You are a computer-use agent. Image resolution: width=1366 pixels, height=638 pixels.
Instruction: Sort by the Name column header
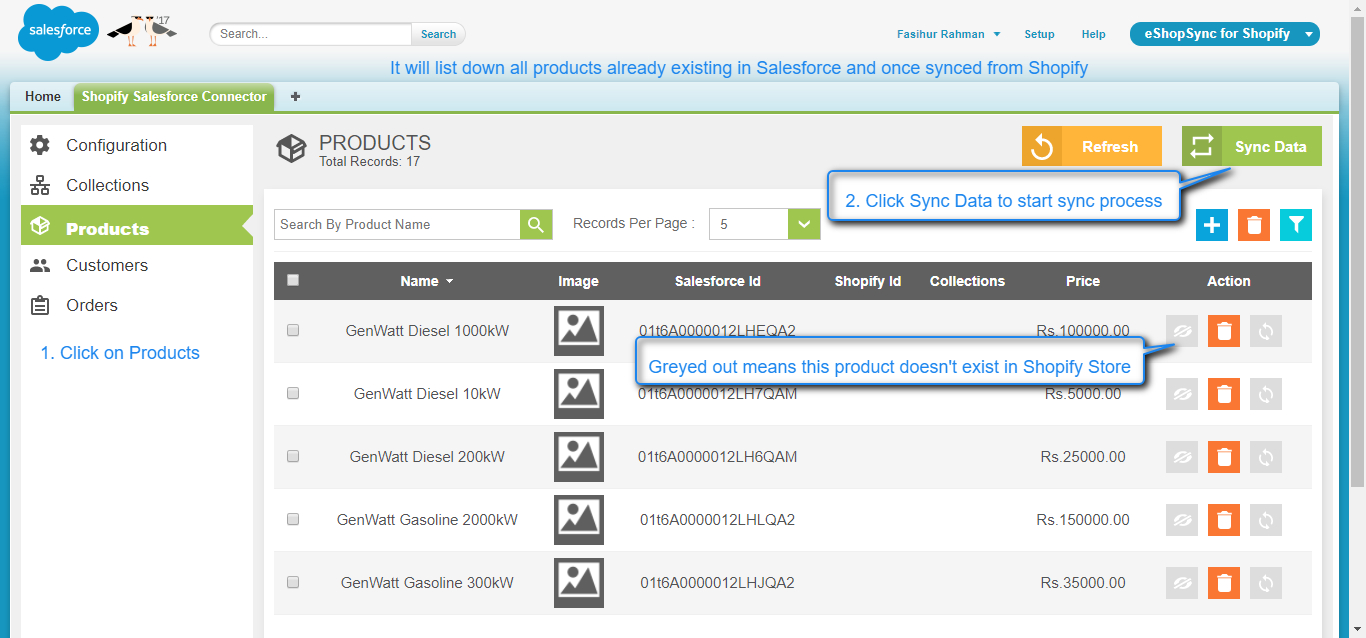click(x=427, y=281)
